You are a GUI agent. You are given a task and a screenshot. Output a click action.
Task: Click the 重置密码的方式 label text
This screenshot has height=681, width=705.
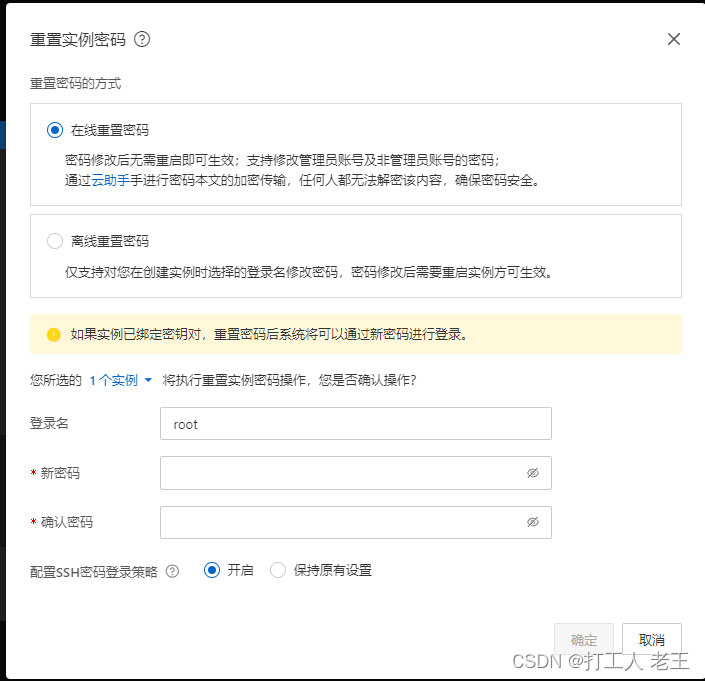pos(76,84)
